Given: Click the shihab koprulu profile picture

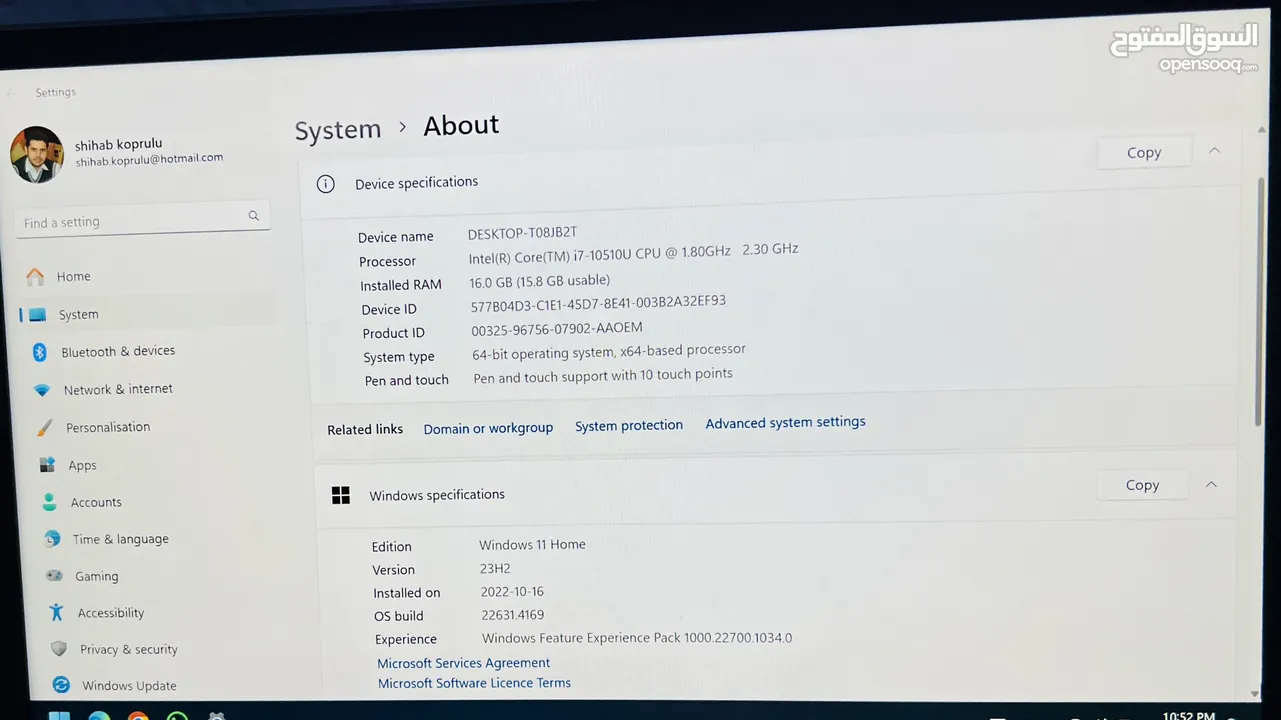Looking at the screenshot, I should click(x=37, y=155).
